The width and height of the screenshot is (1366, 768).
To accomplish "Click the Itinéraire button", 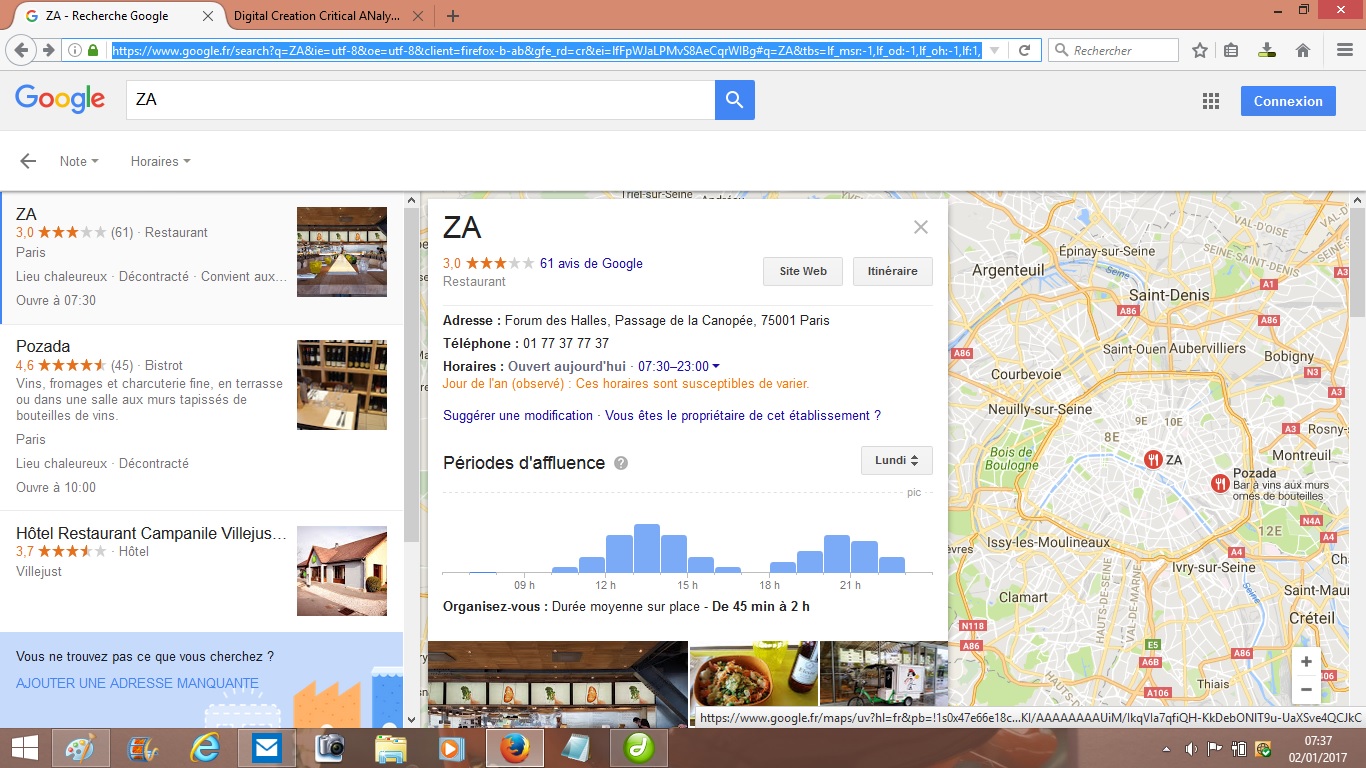I will coord(892,271).
